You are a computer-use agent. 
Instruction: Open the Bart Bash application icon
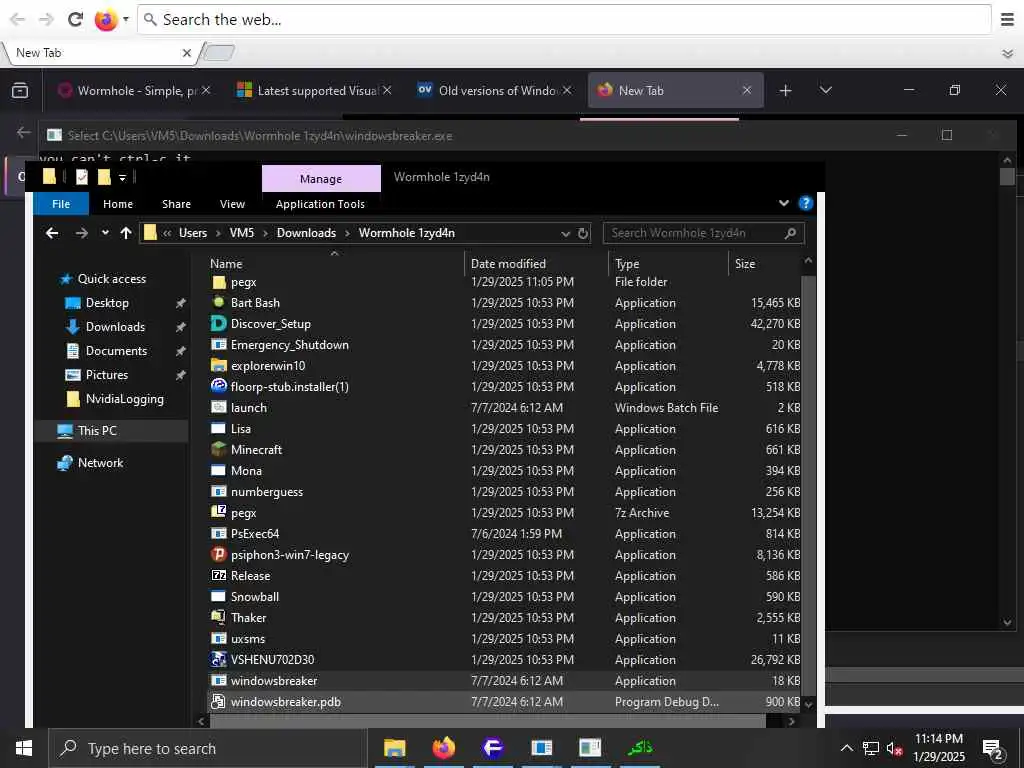[219, 302]
